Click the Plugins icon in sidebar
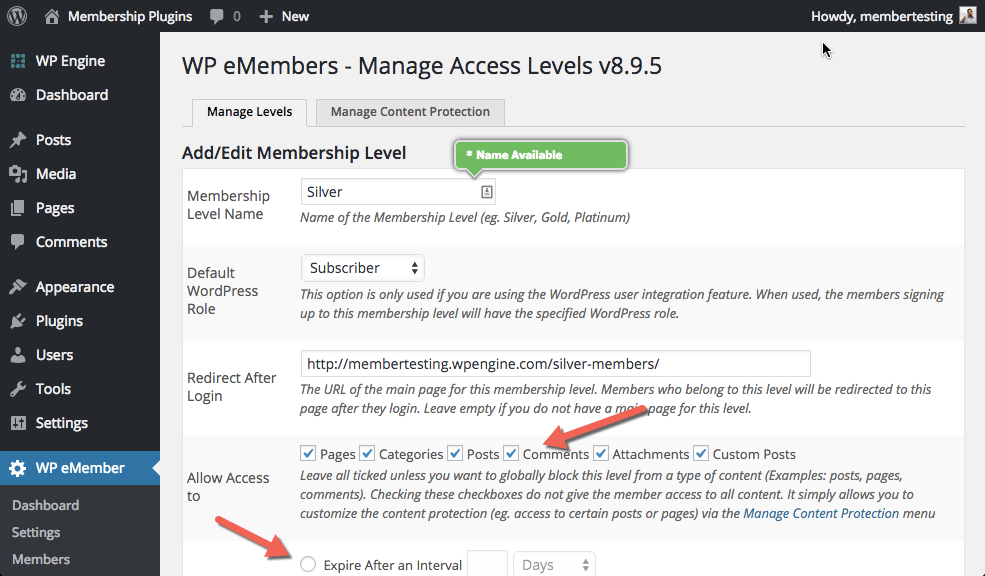 click(18, 321)
